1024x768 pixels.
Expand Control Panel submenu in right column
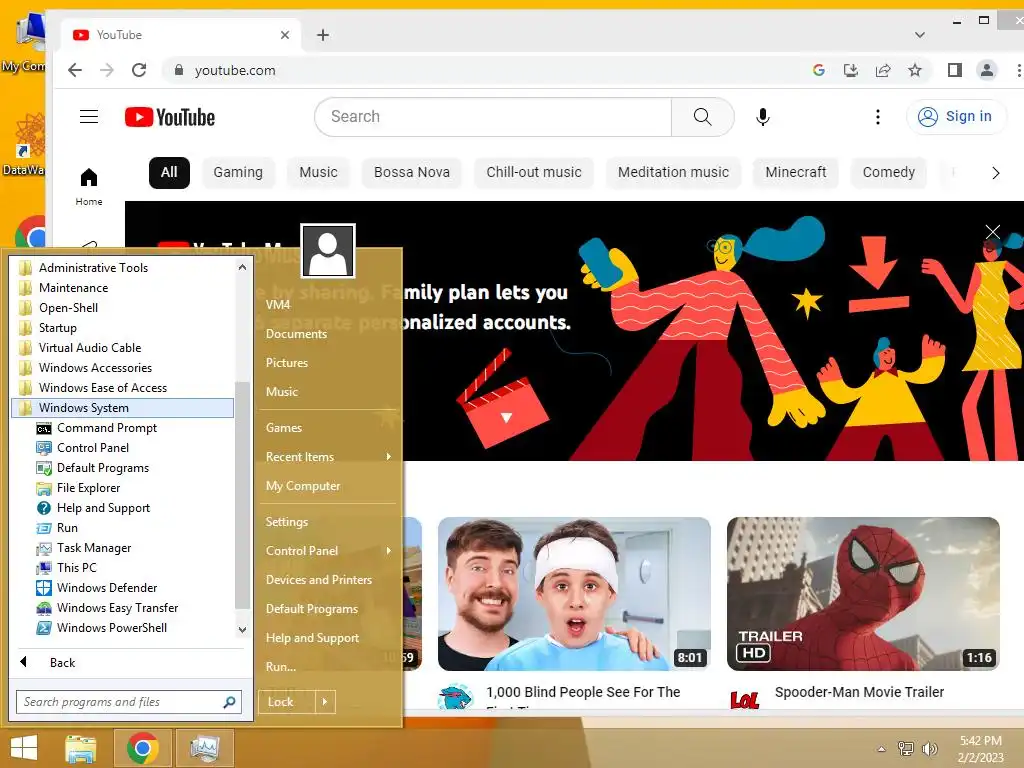(x=389, y=551)
